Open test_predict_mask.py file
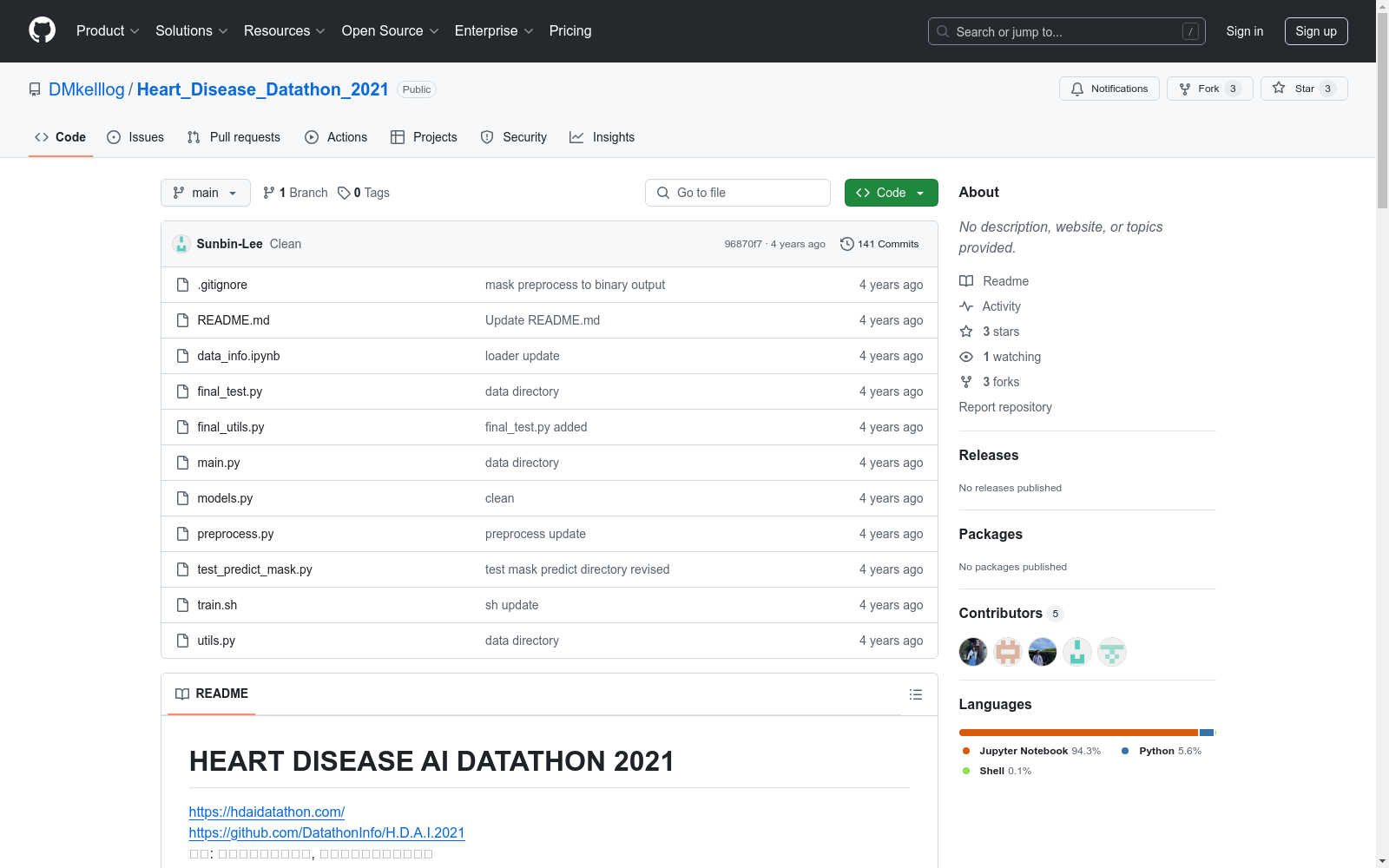 point(254,569)
